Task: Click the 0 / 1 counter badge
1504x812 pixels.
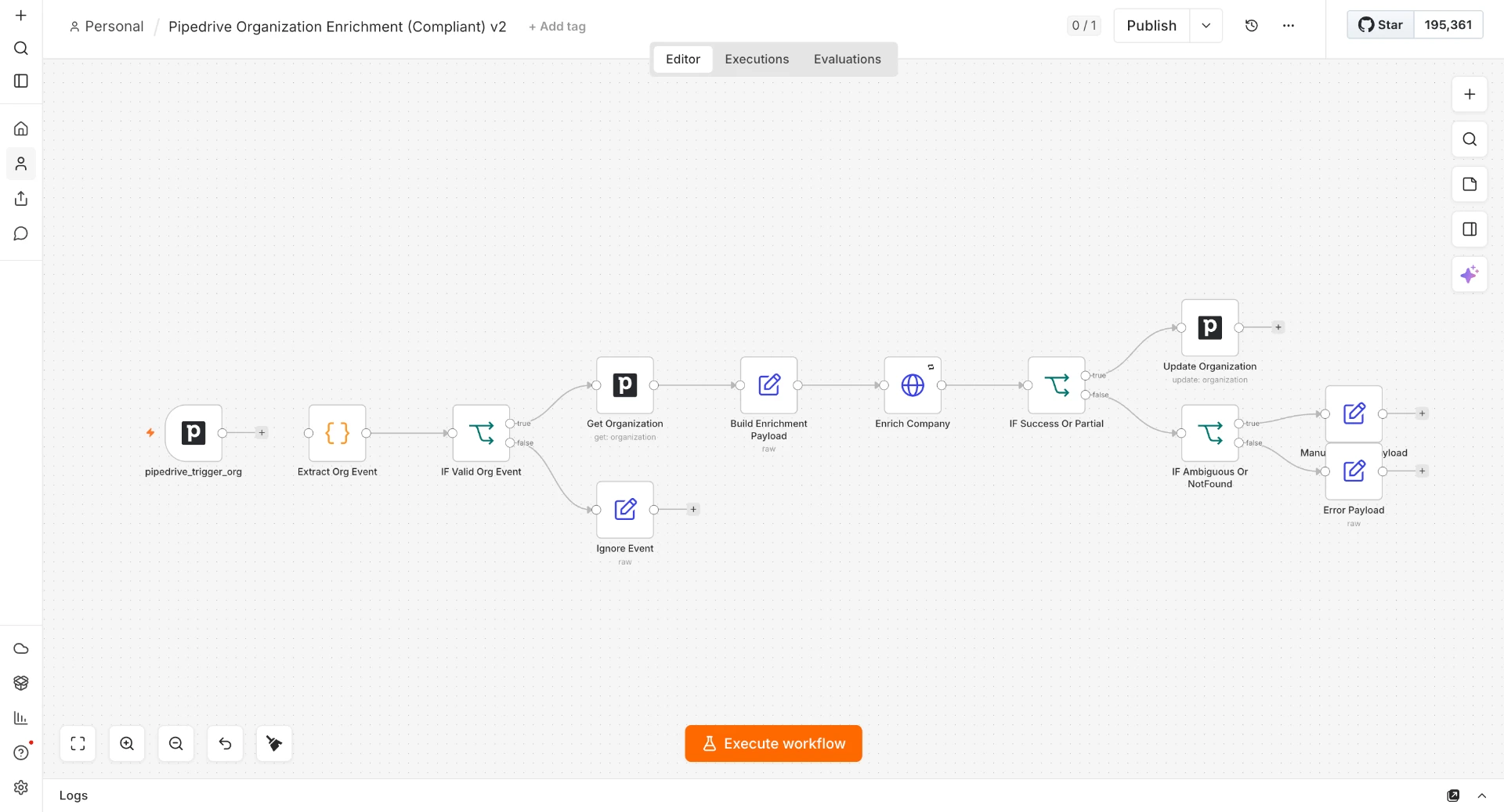Action: point(1084,26)
